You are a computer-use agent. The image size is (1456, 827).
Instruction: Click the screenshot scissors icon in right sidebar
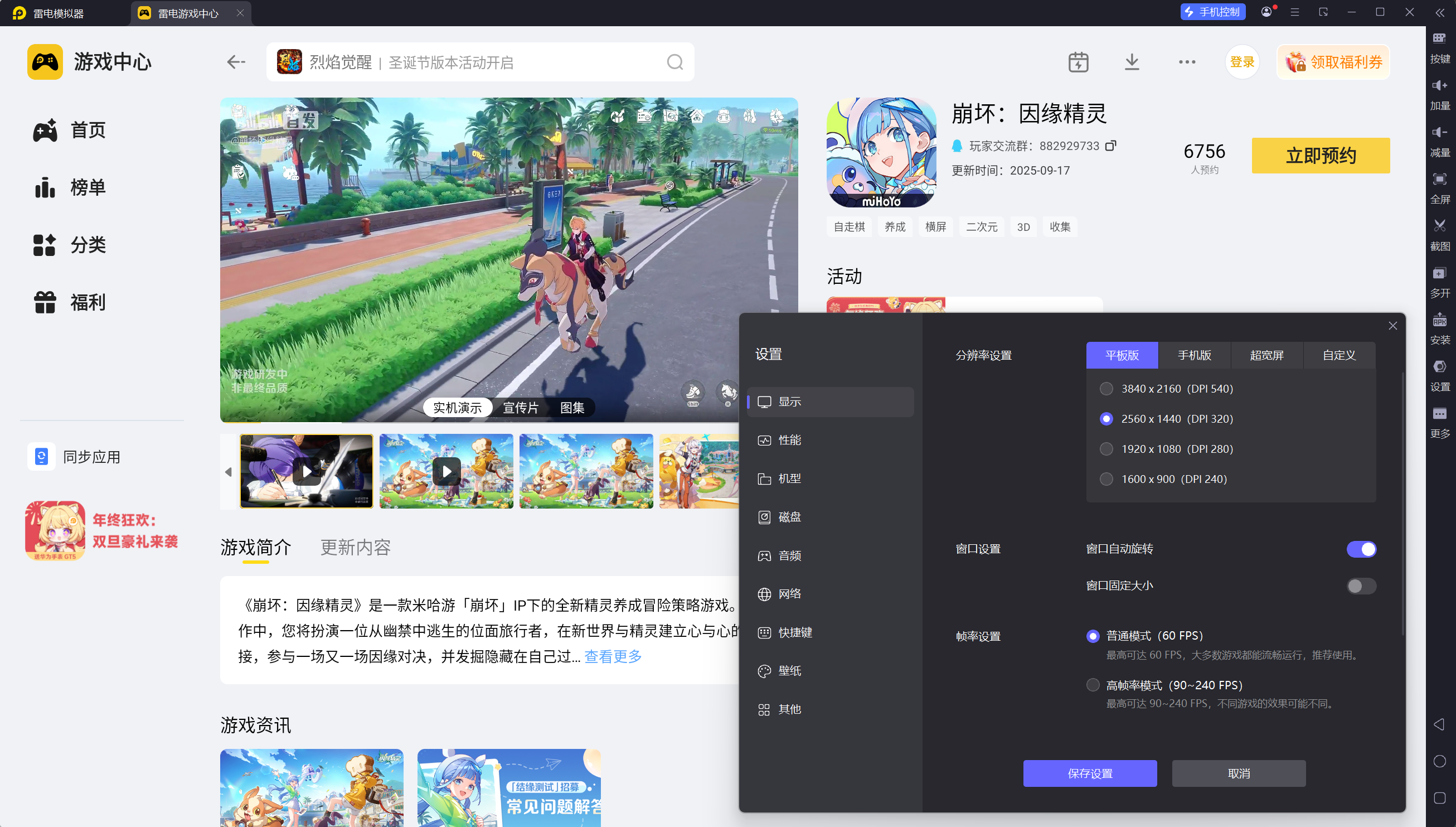pyautogui.click(x=1439, y=226)
